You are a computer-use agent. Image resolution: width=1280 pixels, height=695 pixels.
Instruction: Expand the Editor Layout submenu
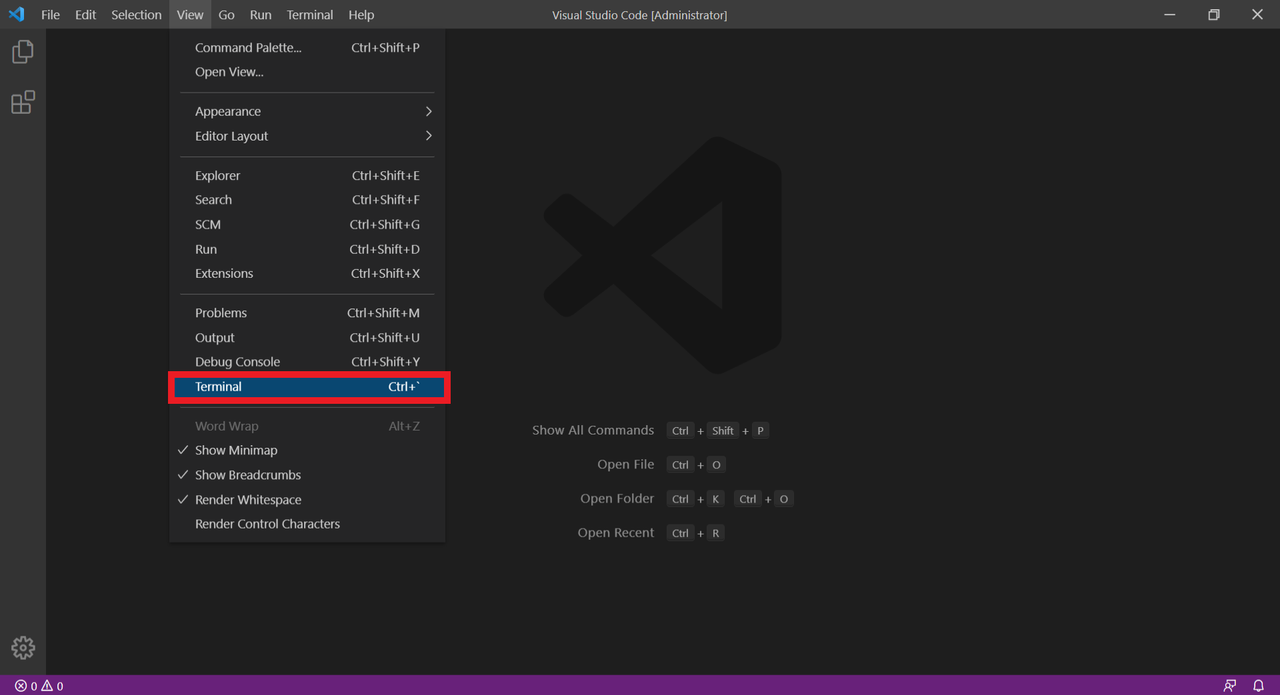[307, 136]
